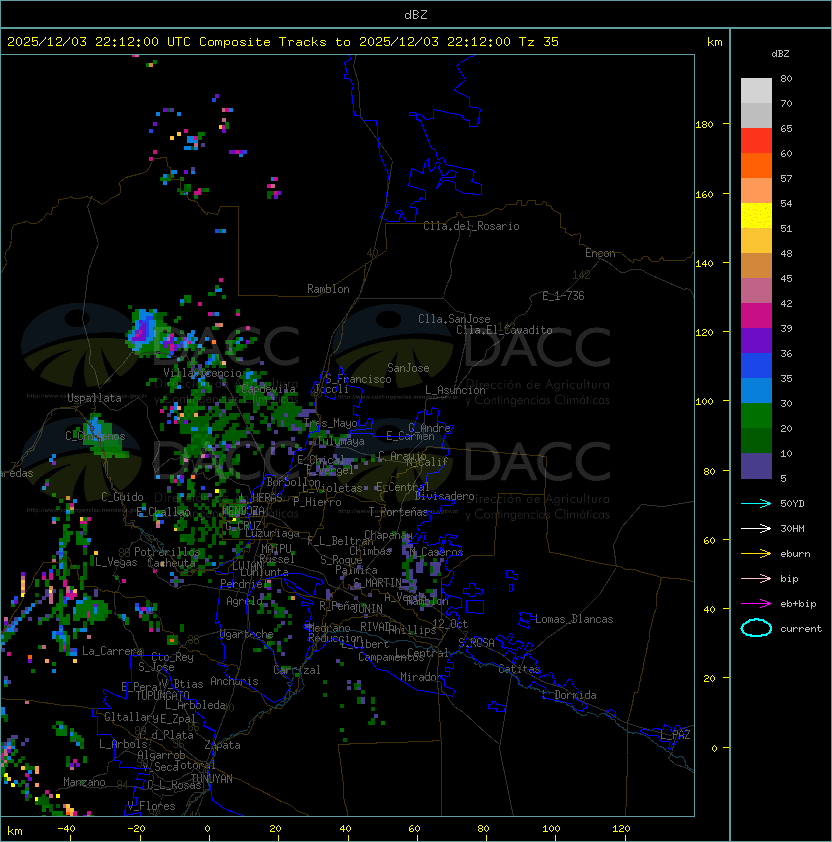Click the Uspallata place label

pos(94,398)
